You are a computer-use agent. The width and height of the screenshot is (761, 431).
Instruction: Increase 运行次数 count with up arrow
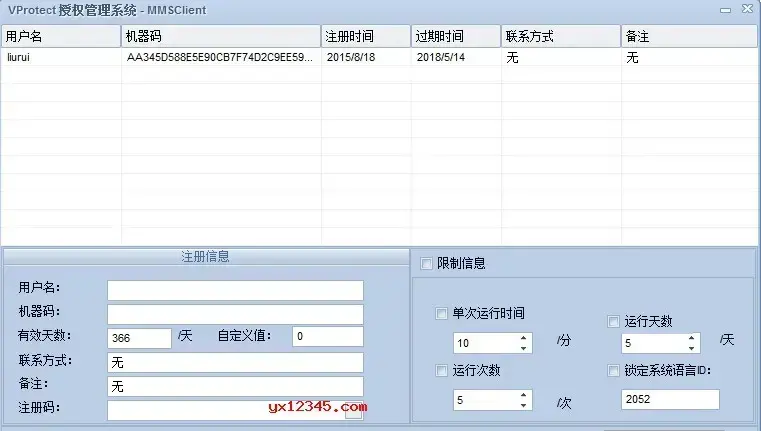(x=523, y=395)
